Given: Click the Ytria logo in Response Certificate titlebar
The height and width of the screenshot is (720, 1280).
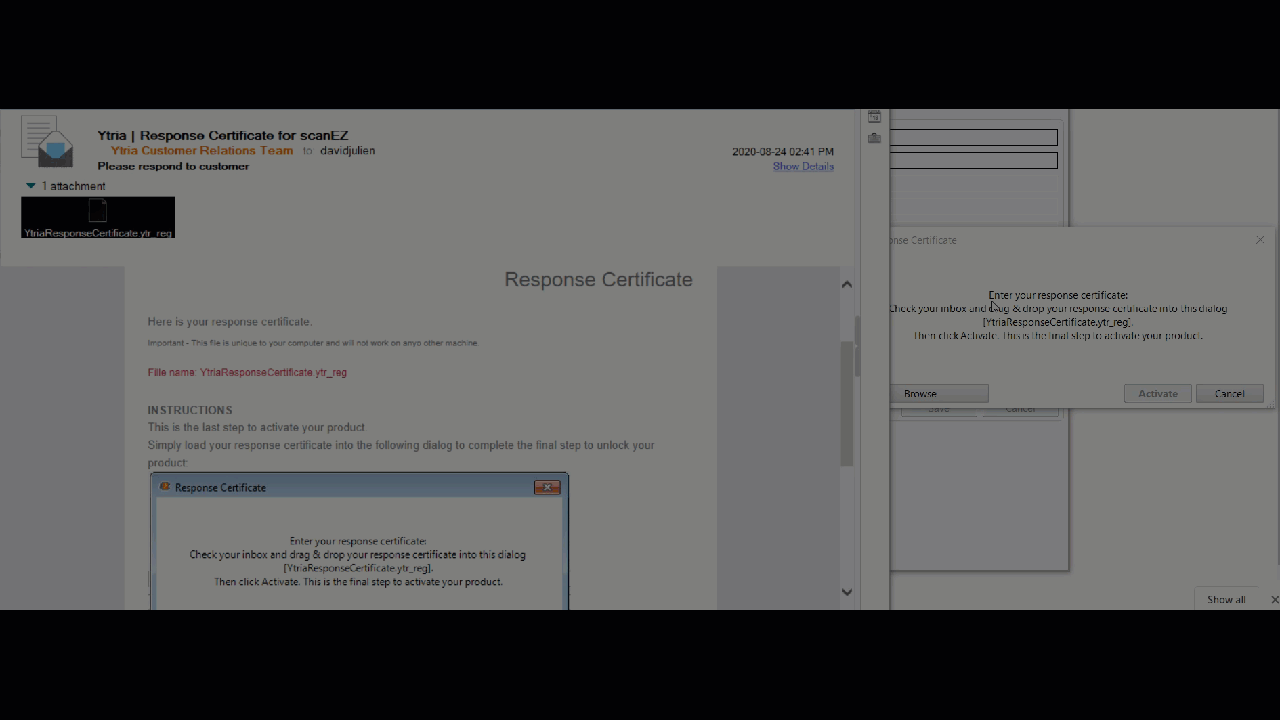Looking at the screenshot, I should tap(165, 487).
